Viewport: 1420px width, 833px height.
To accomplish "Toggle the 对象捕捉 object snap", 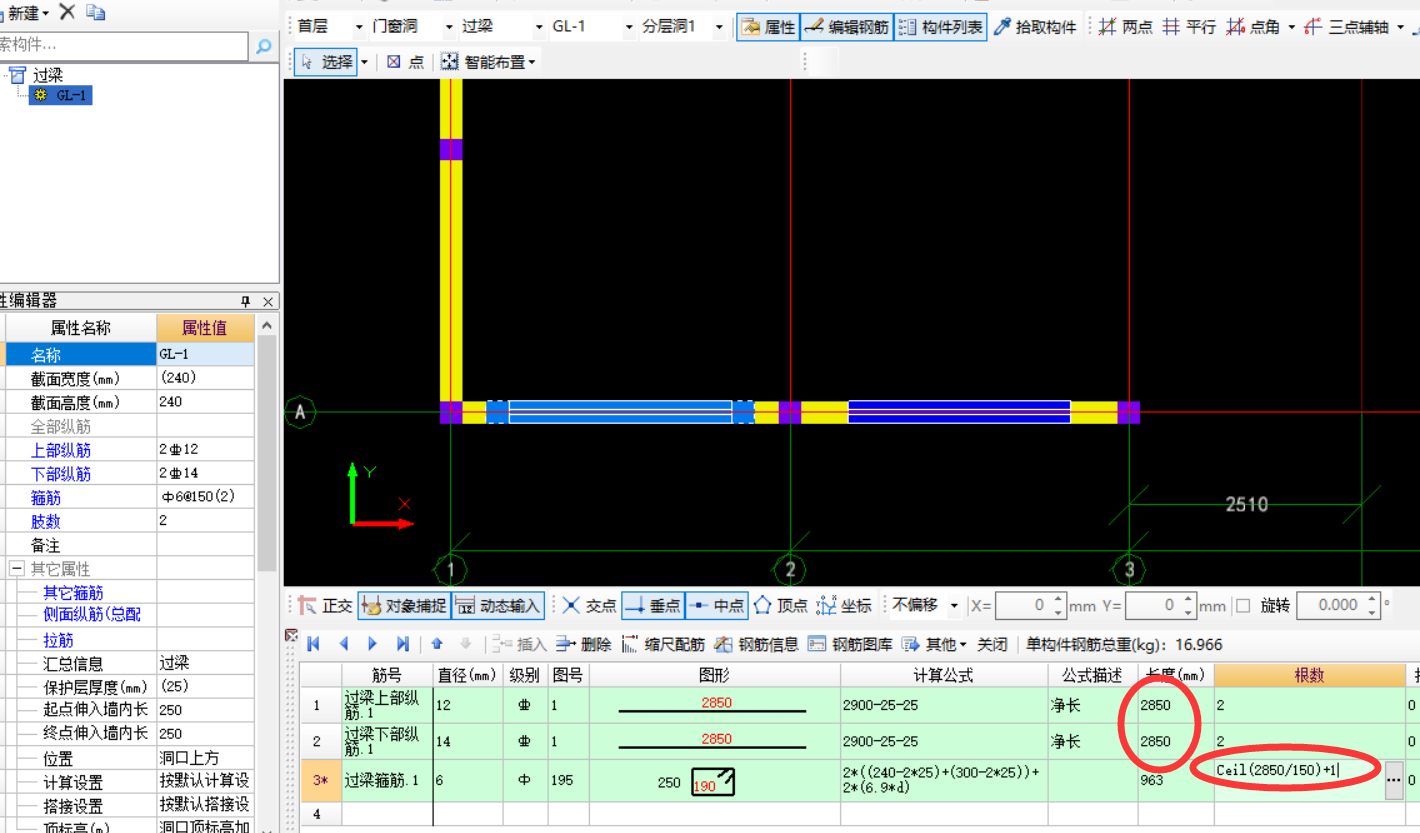I will [x=404, y=605].
